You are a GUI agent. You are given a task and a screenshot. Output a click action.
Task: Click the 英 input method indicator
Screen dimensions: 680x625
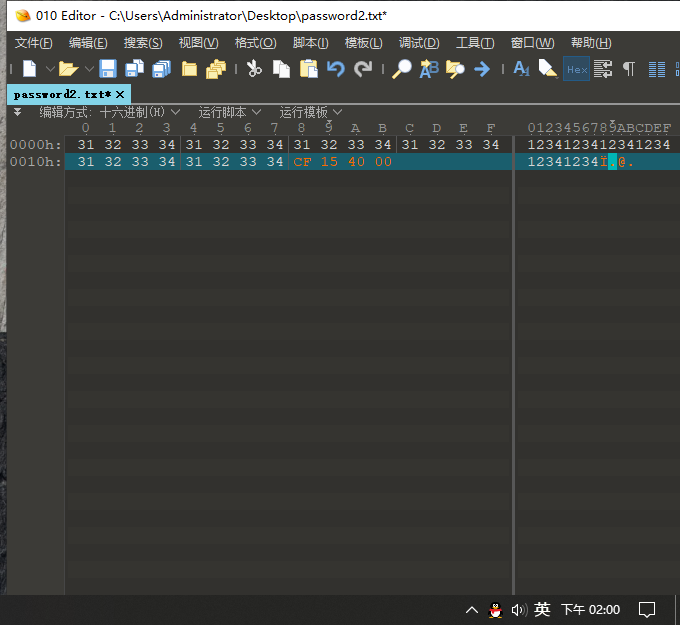[542, 609]
